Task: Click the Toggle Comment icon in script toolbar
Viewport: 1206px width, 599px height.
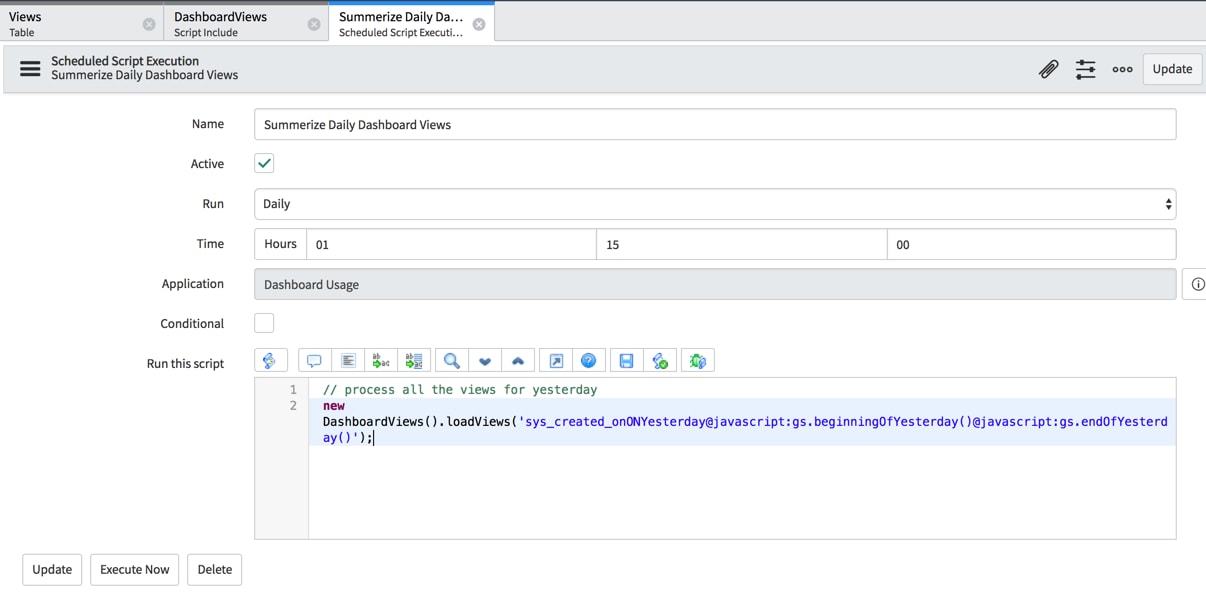Action: coord(314,360)
